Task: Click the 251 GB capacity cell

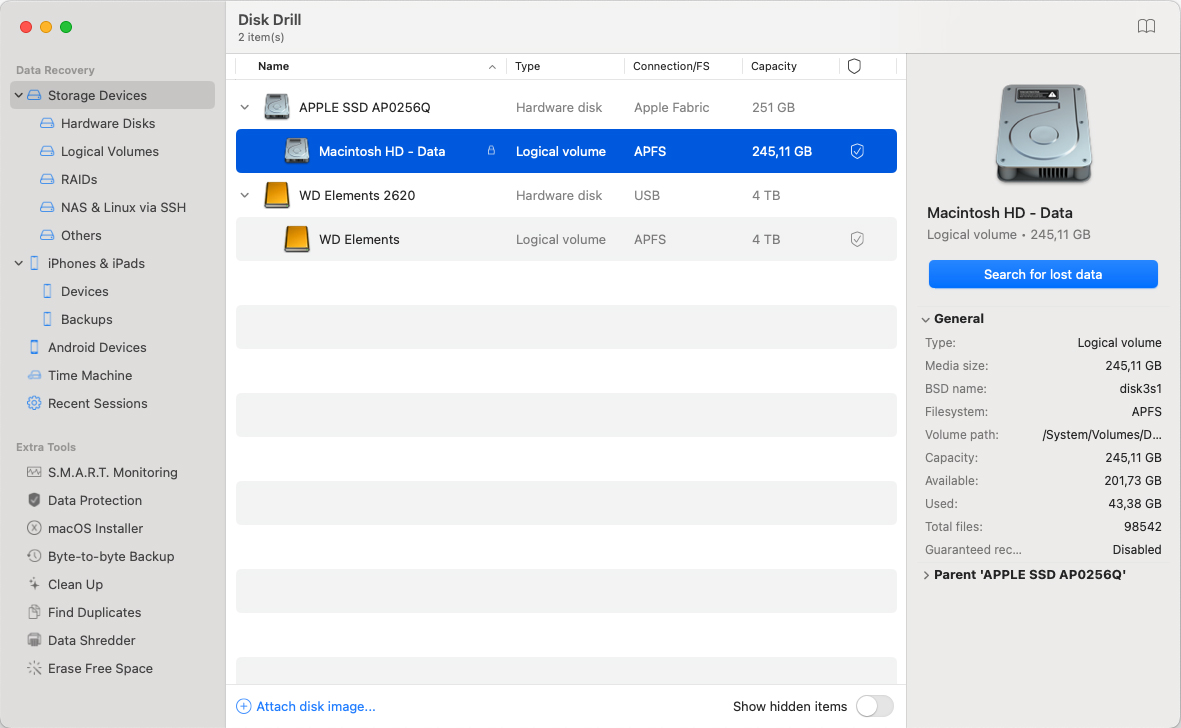Action: 774,108
